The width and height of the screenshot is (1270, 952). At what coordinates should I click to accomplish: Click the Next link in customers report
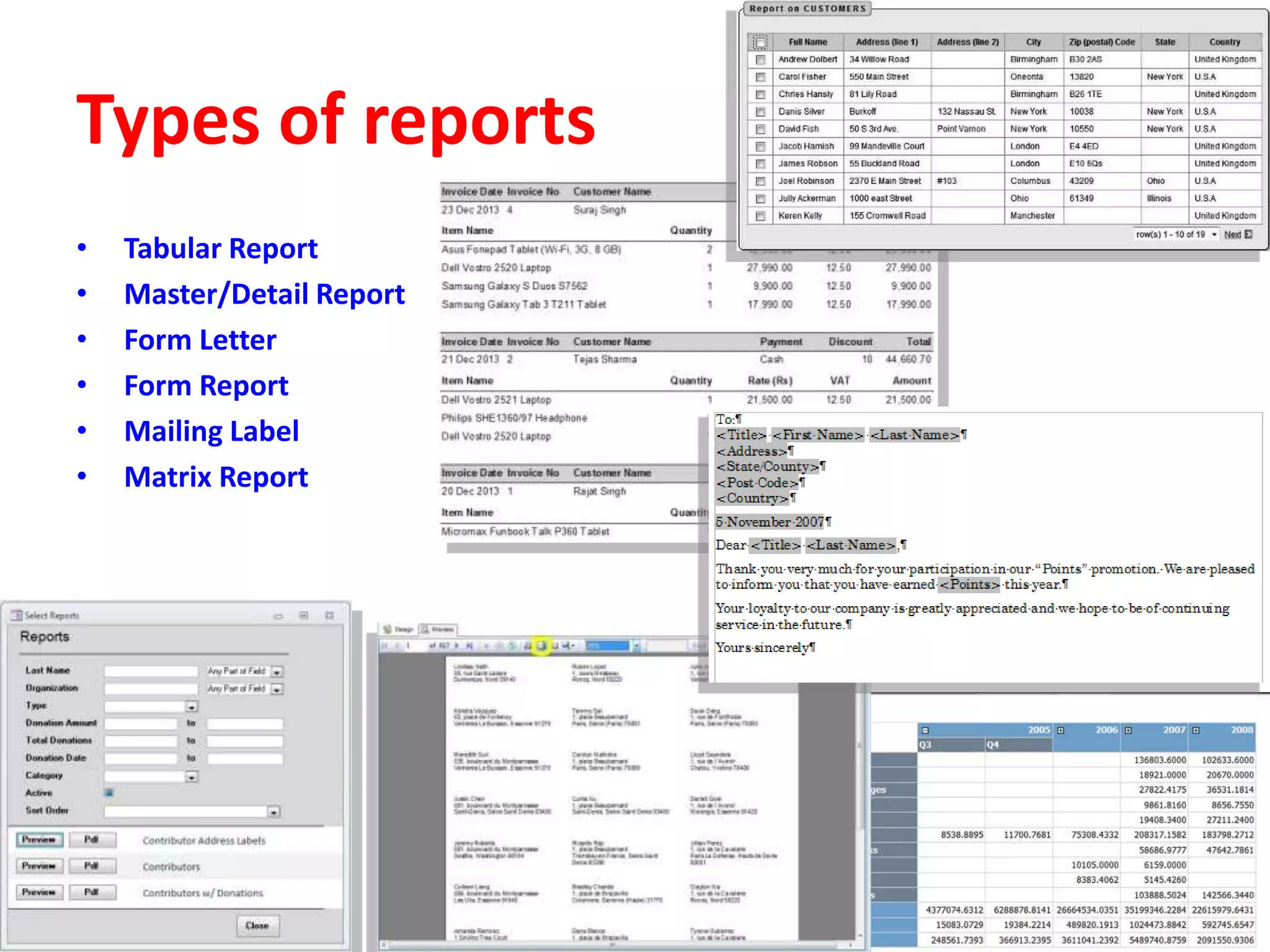1232,234
